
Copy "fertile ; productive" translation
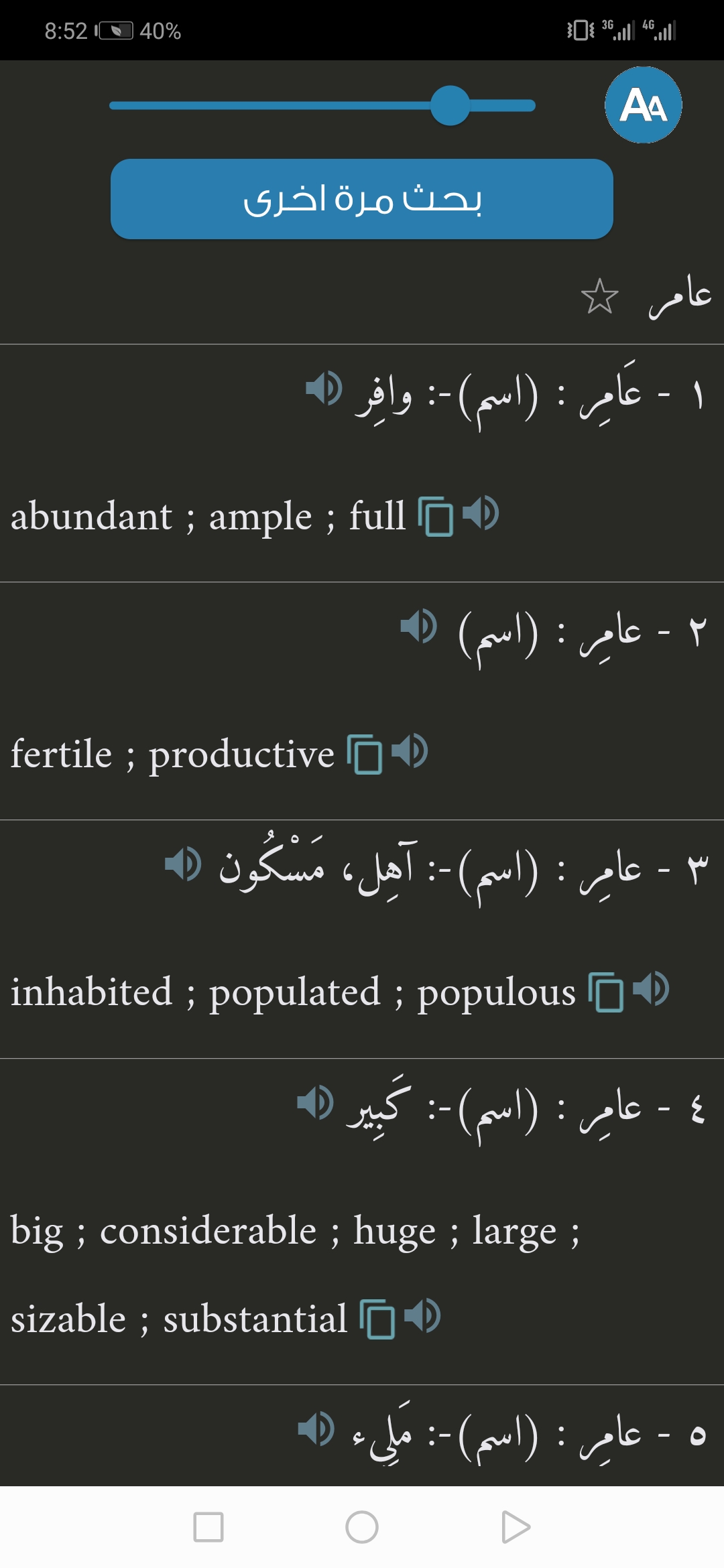tap(365, 754)
